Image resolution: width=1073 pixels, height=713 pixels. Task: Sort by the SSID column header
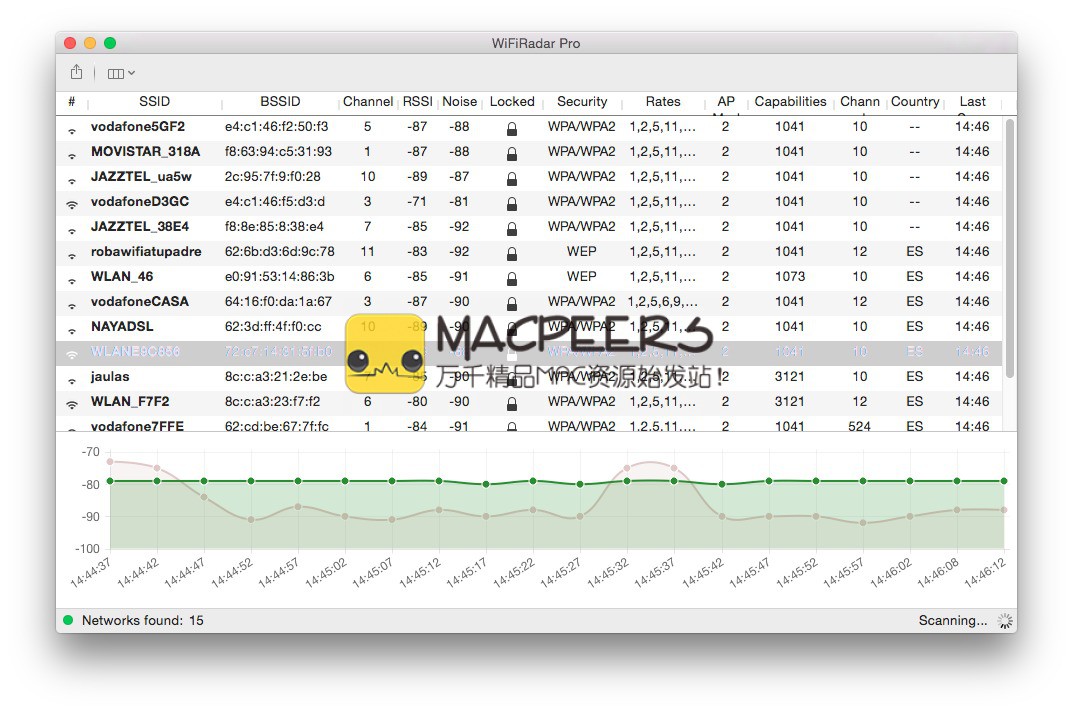tap(154, 101)
